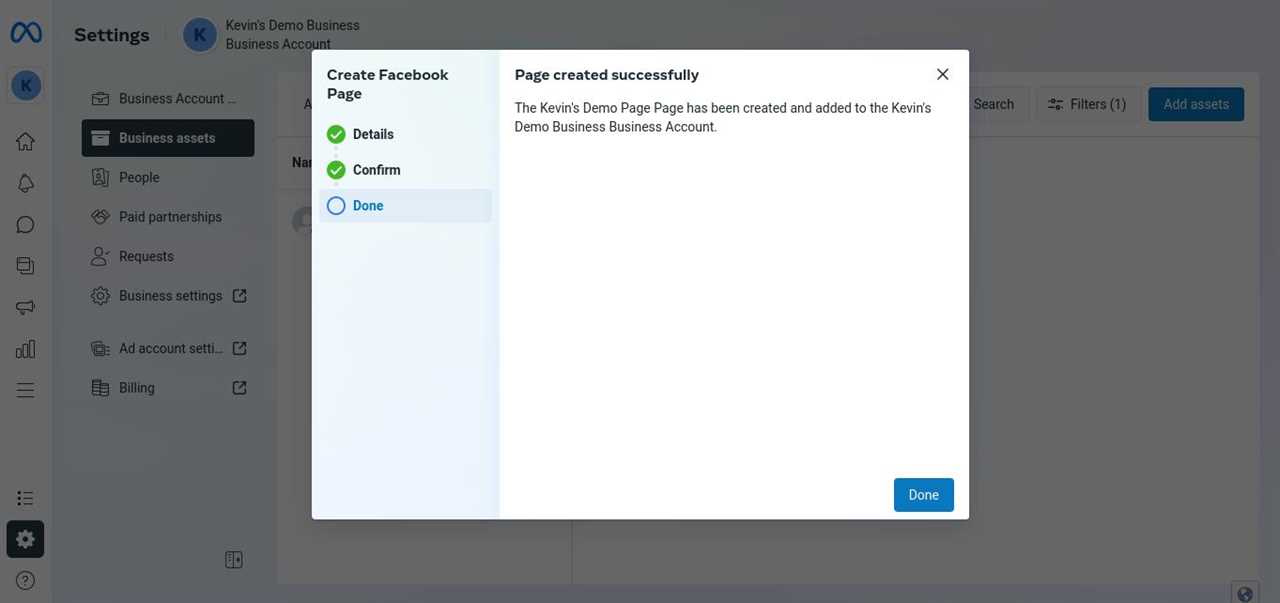Open the messages chat bubble icon
Image resolution: width=1280 pixels, height=603 pixels.
pyautogui.click(x=26, y=225)
